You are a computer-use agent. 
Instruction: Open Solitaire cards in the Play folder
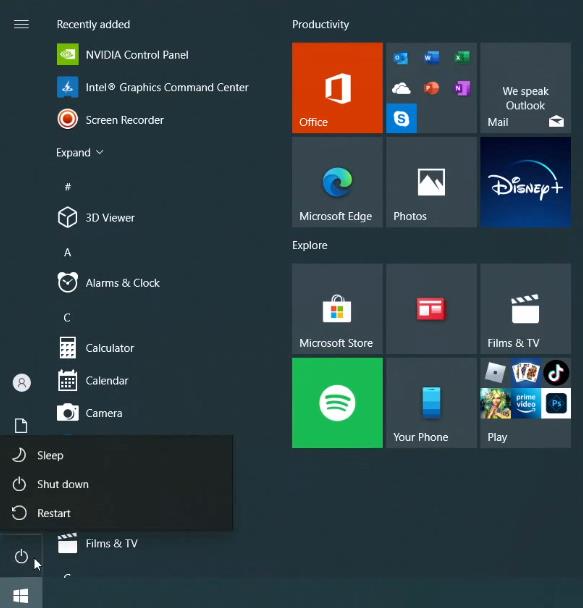click(526, 373)
